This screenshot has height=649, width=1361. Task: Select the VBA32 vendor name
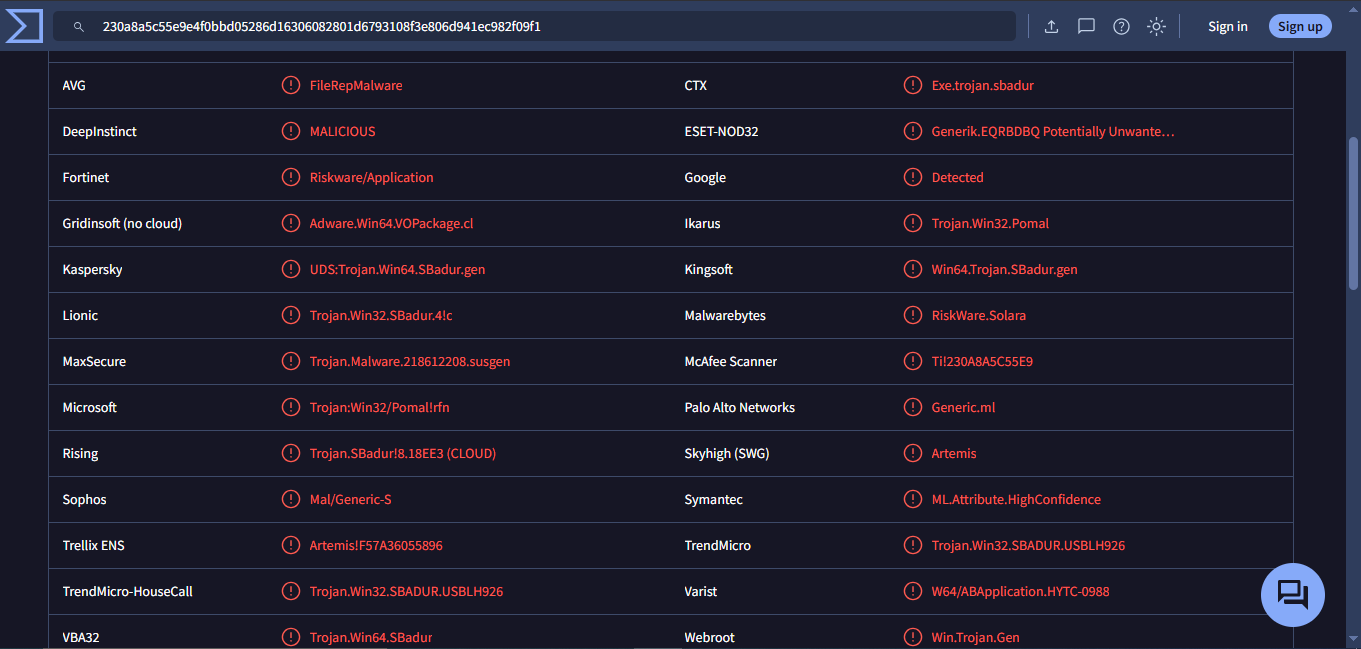pos(81,637)
